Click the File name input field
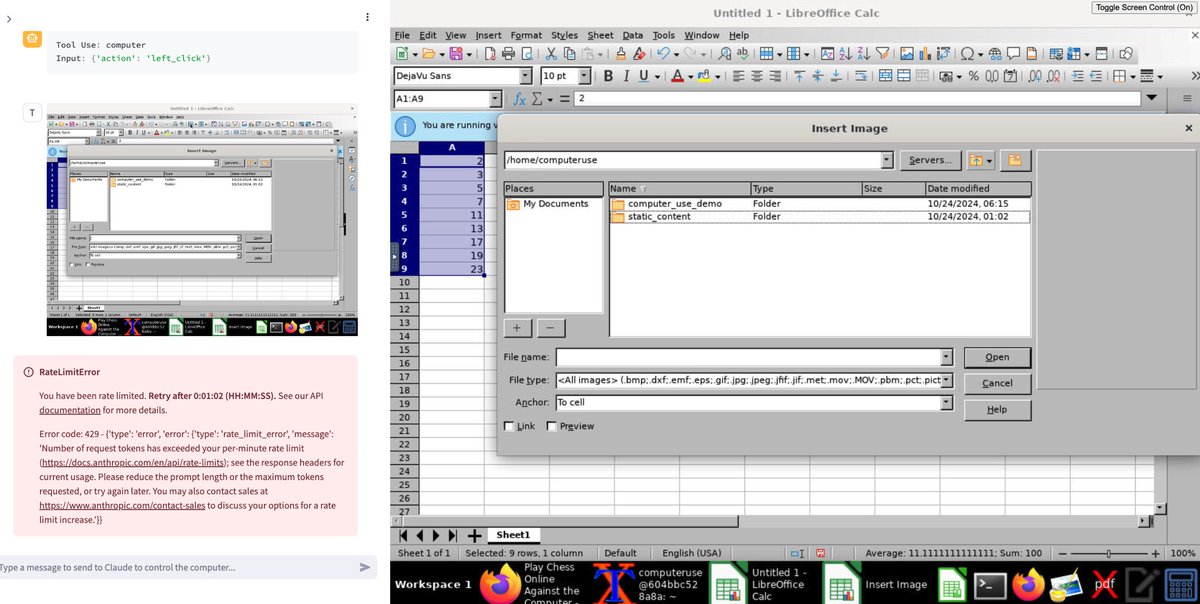 (748, 357)
